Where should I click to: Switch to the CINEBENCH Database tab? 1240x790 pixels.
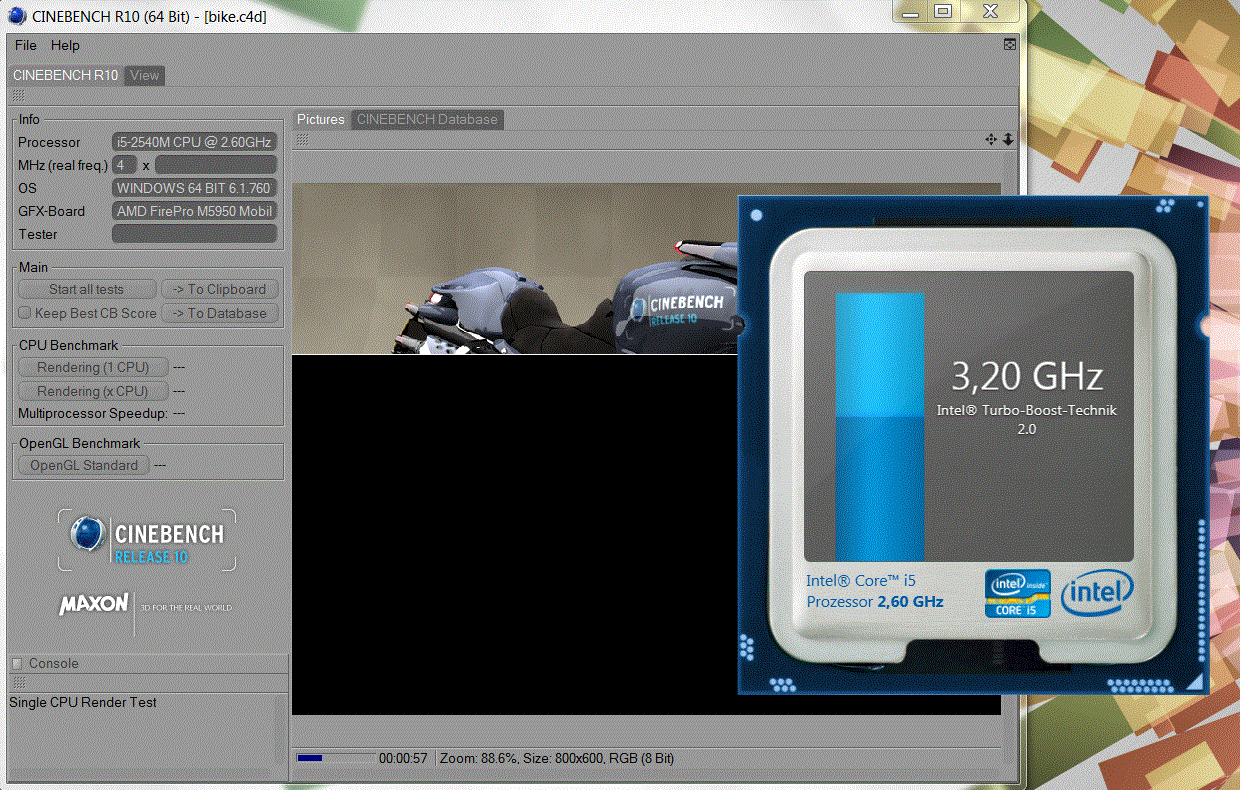[427, 119]
